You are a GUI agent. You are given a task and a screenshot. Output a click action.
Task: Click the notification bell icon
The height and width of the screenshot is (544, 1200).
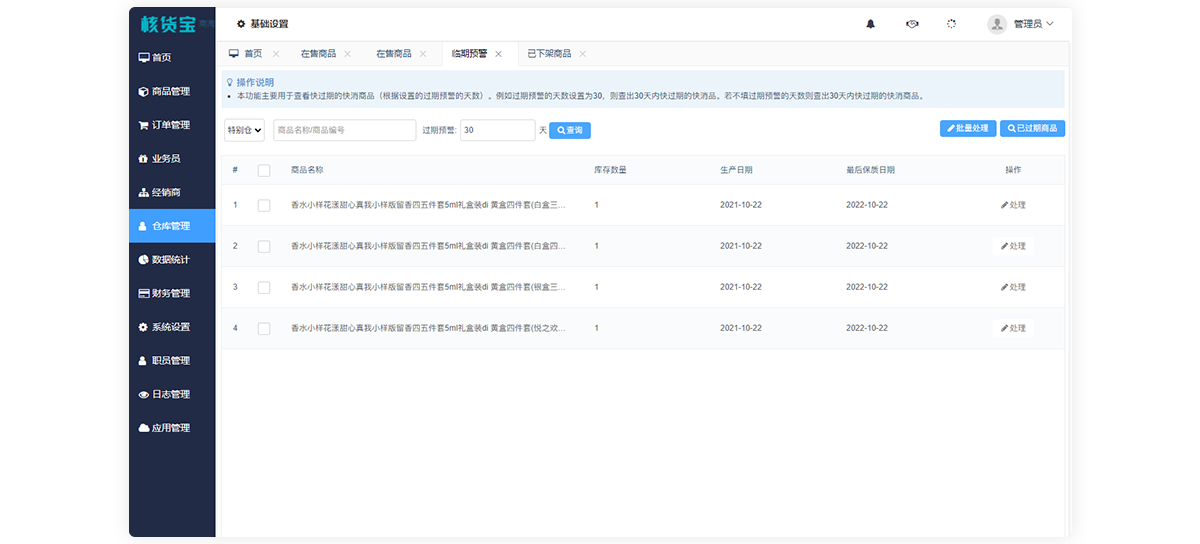click(870, 24)
